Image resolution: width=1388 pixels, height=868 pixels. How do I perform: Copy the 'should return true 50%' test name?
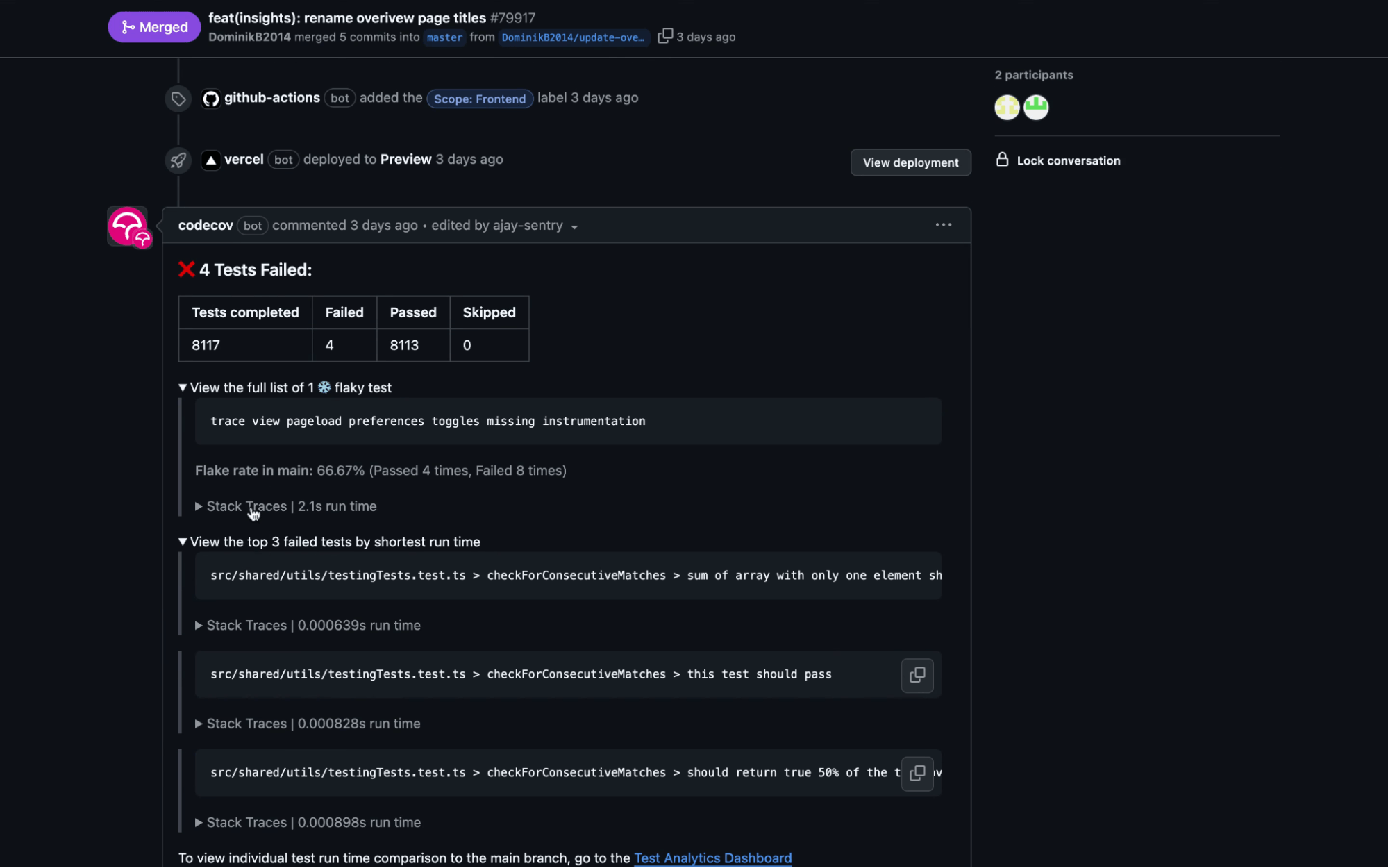click(x=917, y=773)
